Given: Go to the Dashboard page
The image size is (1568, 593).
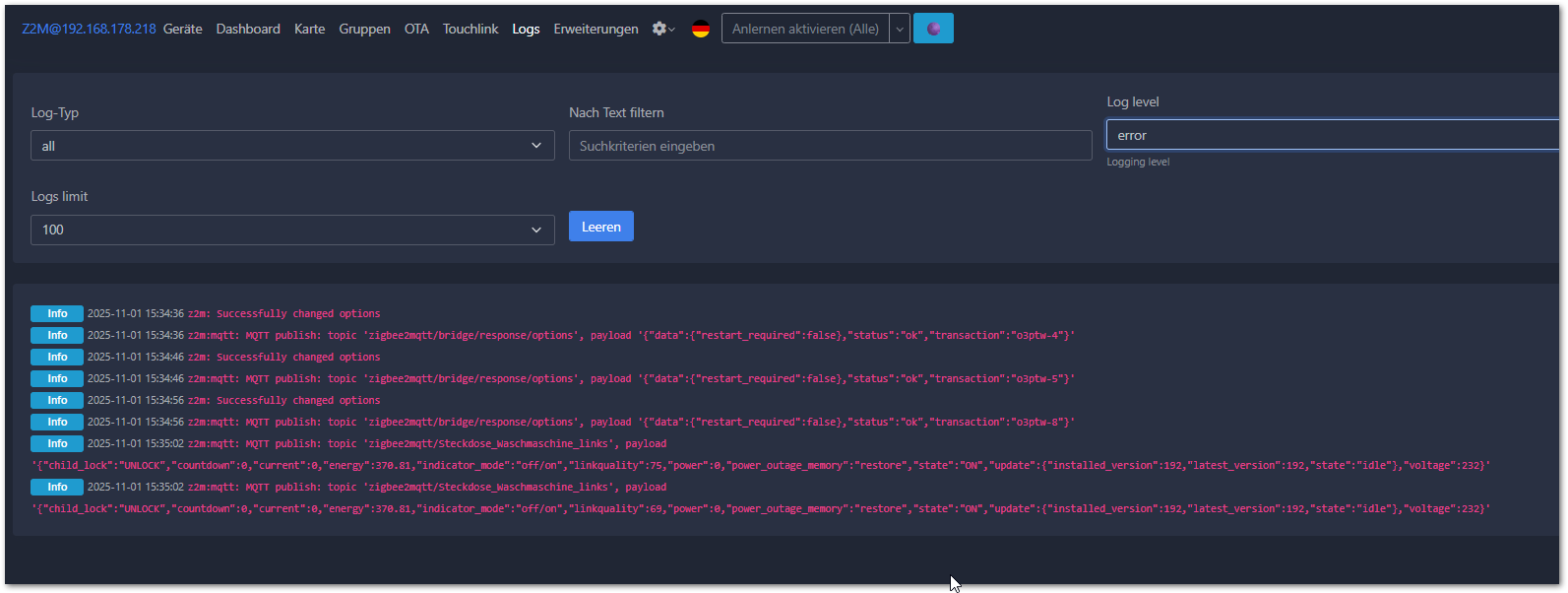Looking at the screenshot, I should coord(248,29).
